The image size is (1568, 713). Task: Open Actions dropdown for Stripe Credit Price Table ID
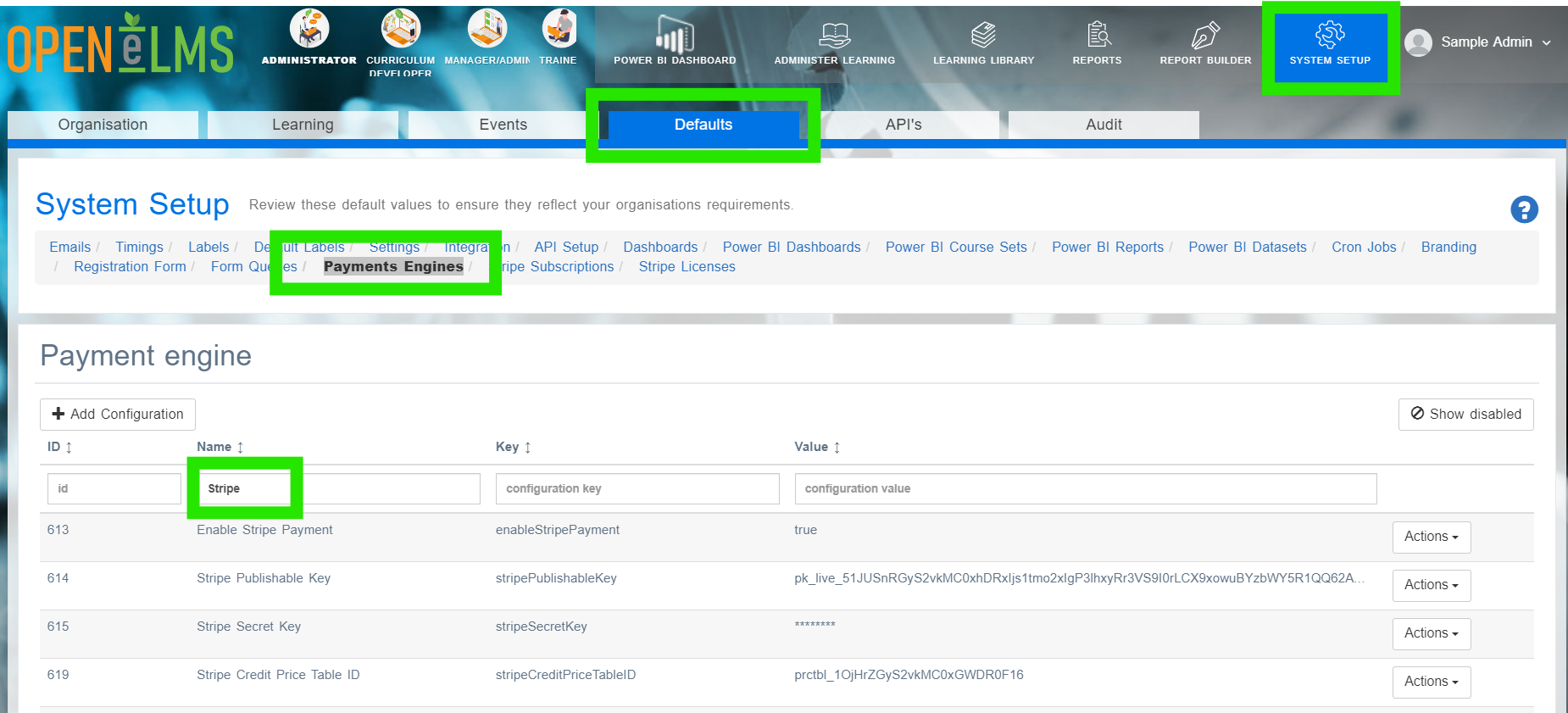tap(1432, 682)
